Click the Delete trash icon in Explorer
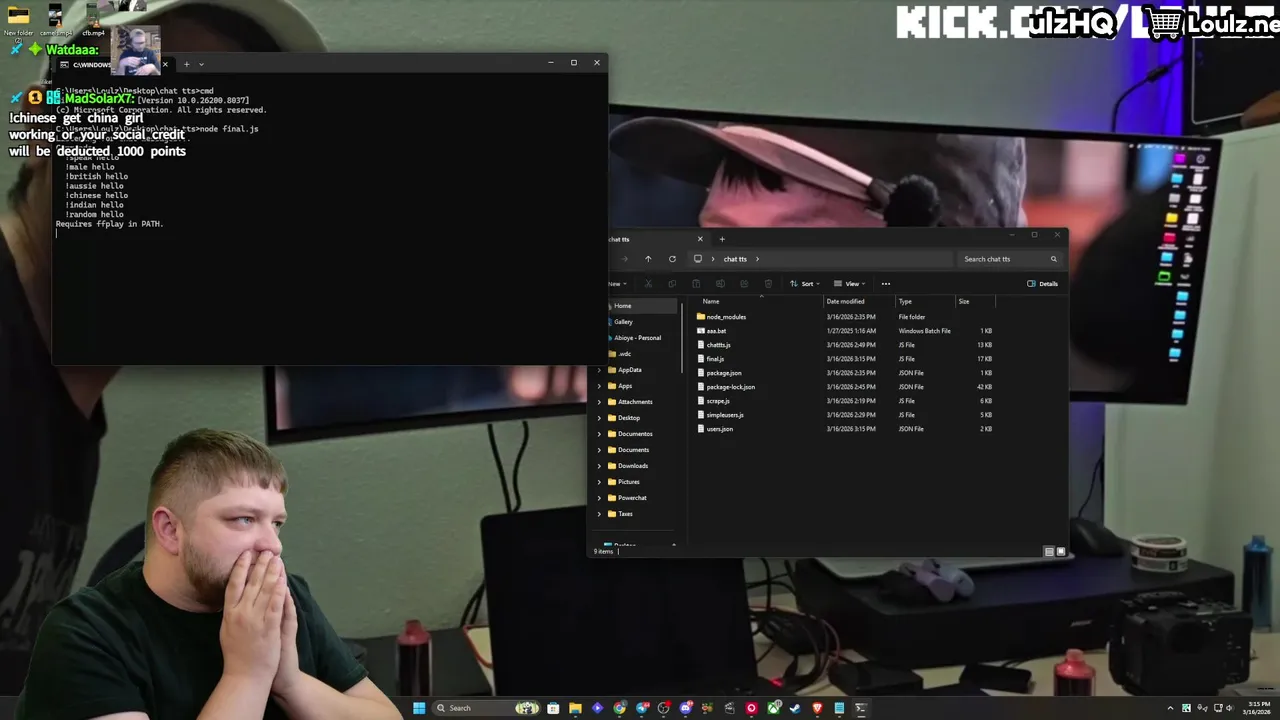 768,284
